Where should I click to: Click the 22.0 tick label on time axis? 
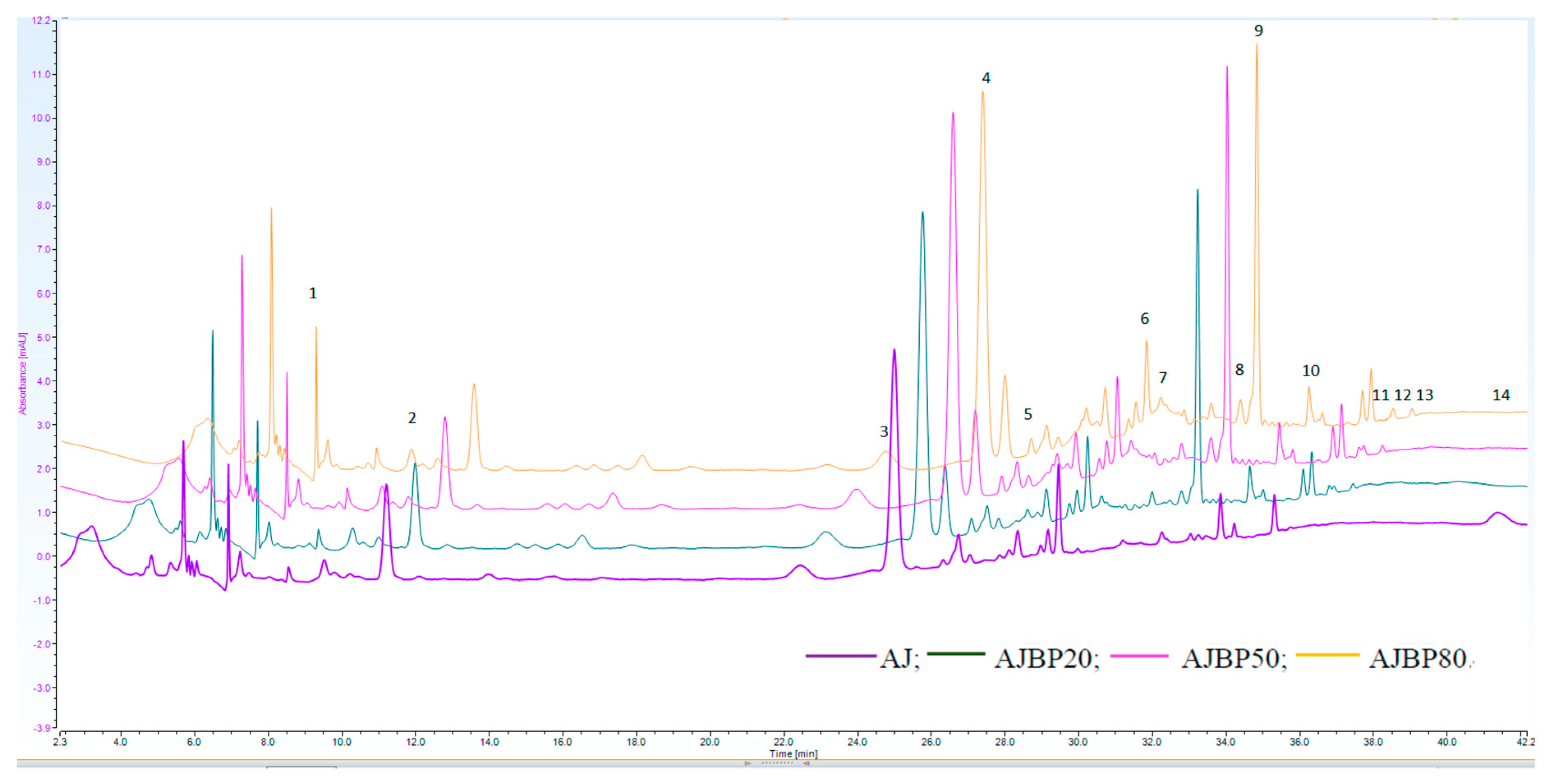click(x=783, y=742)
